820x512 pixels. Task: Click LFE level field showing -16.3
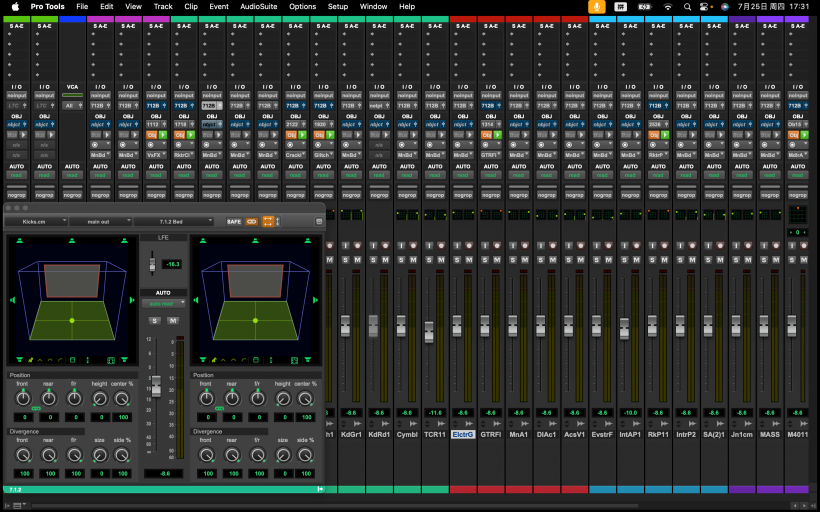[x=172, y=264]
